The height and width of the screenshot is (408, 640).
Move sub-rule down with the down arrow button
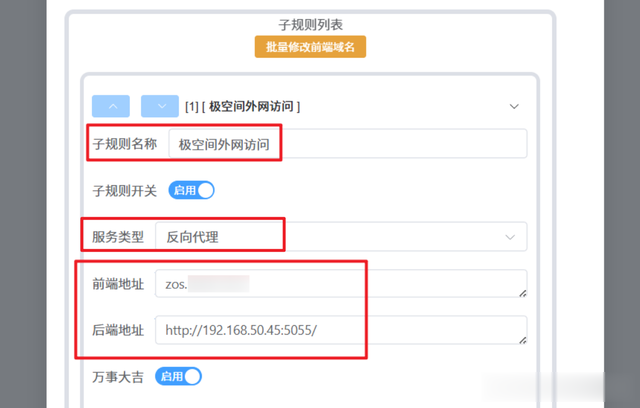[160, 106]
